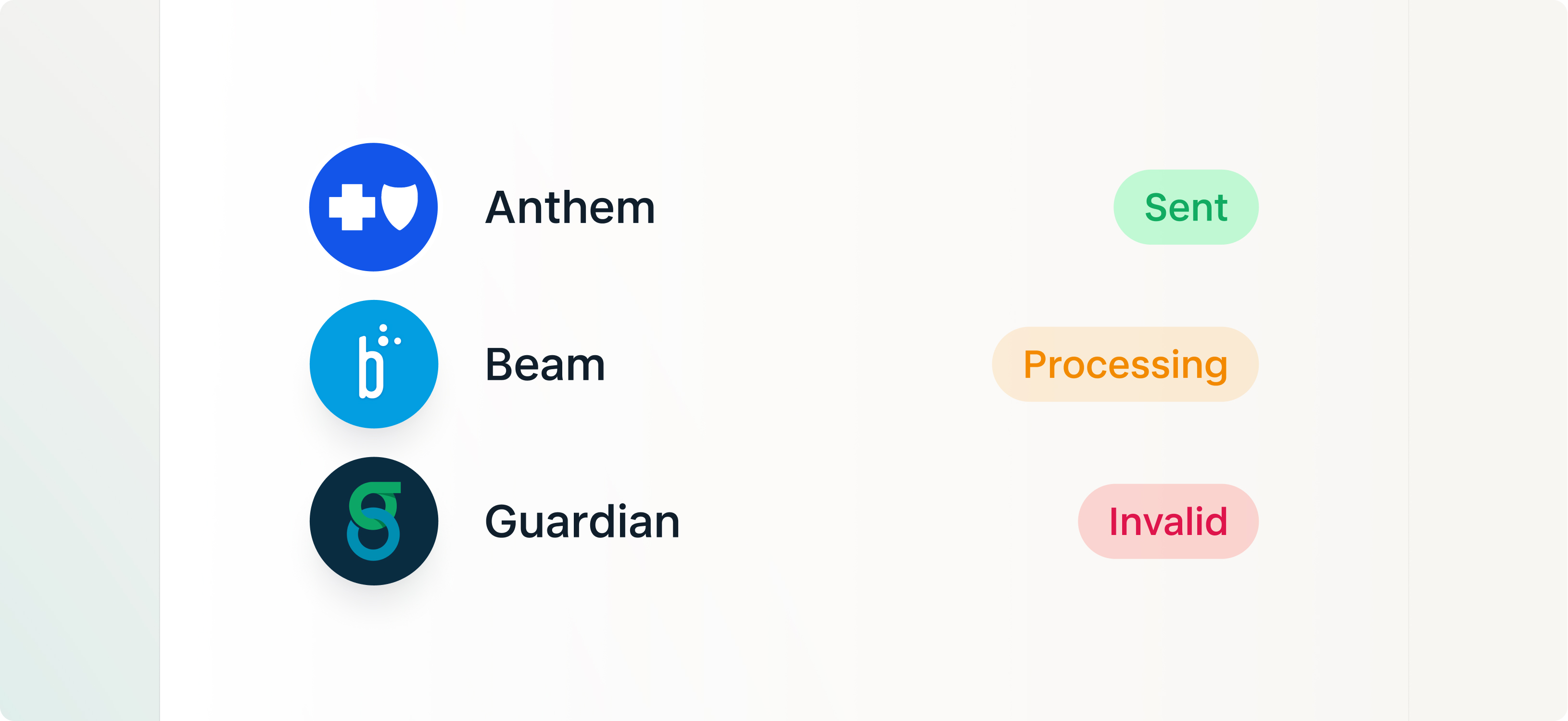Viewport: 1568px width, 721px height.
Task: Click the blue lower ring of Guardian logo
Action: [x=373, y=534]
